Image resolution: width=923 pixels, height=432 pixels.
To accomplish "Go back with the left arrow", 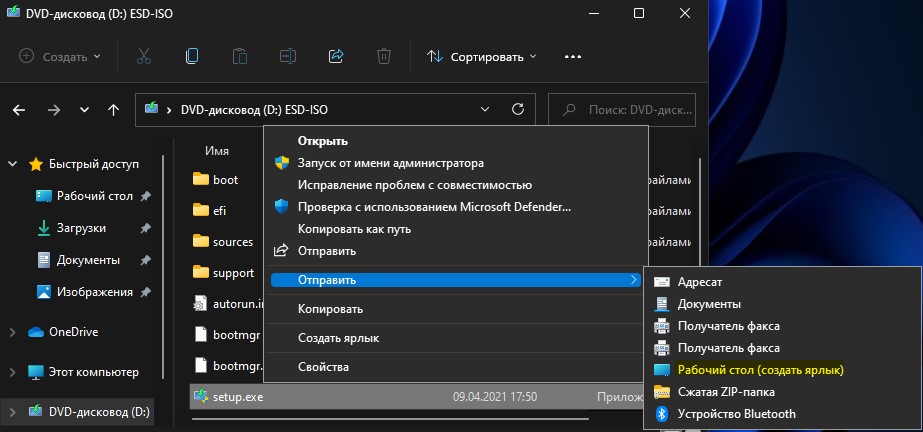I will click(19, 110).
